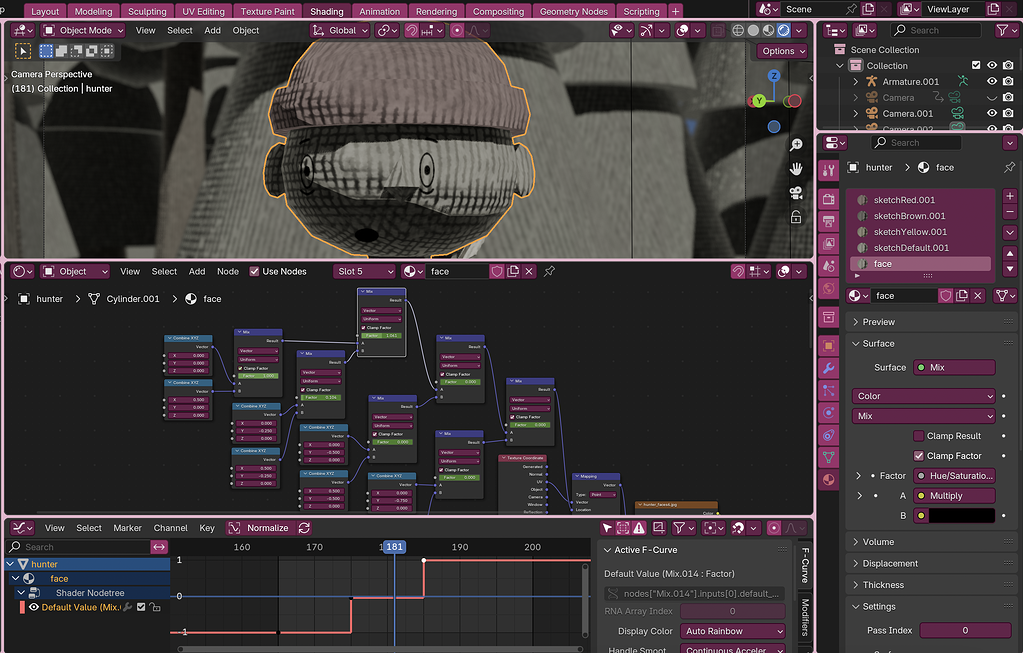Click A input Multiply link button

tap(954, 496)
